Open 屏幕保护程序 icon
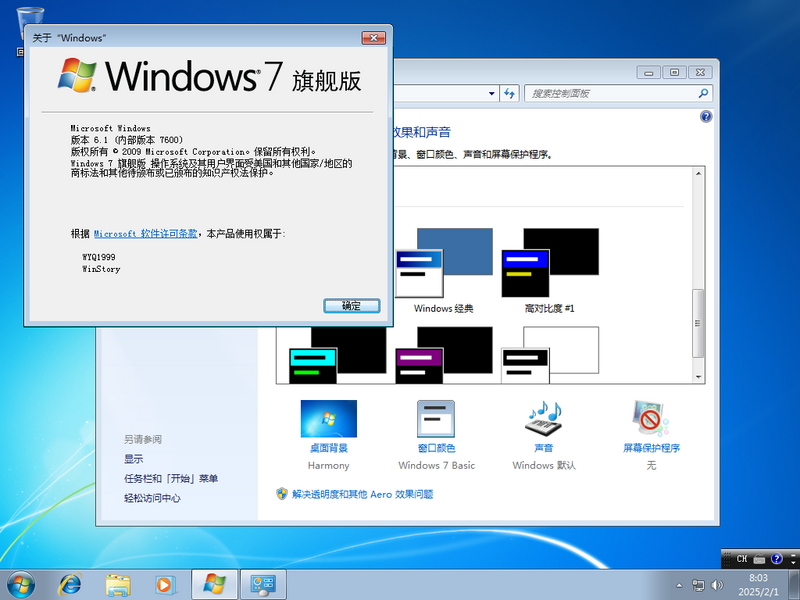The height and width of the screenshot is (600, 800). click(x=651, y=419)
